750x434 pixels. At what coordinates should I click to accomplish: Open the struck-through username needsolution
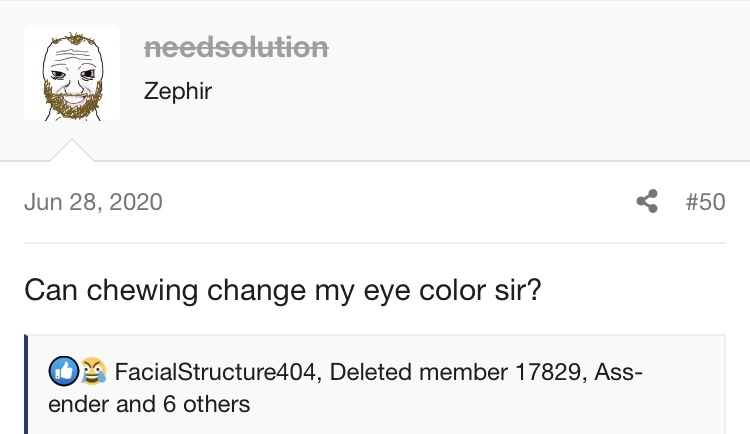pos(236,47)
